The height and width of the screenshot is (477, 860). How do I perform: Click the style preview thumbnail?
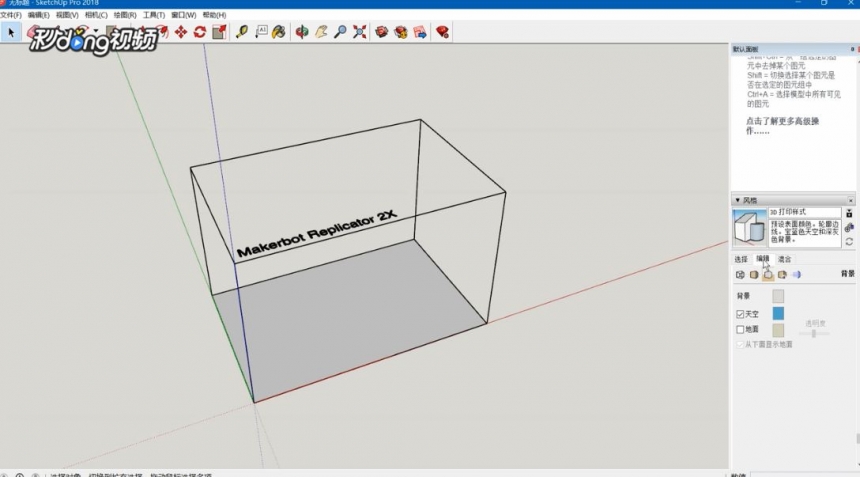pyautogui.click(x=749, y=228)
